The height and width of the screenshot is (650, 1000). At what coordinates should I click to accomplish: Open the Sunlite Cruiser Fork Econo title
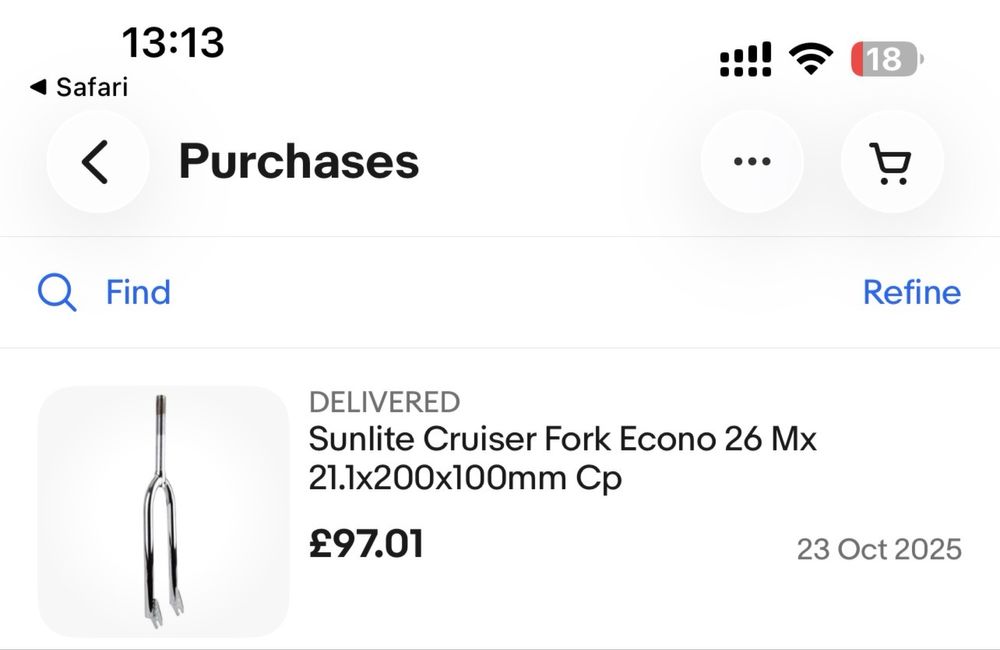pyautogui.click(x=563, y=439)
